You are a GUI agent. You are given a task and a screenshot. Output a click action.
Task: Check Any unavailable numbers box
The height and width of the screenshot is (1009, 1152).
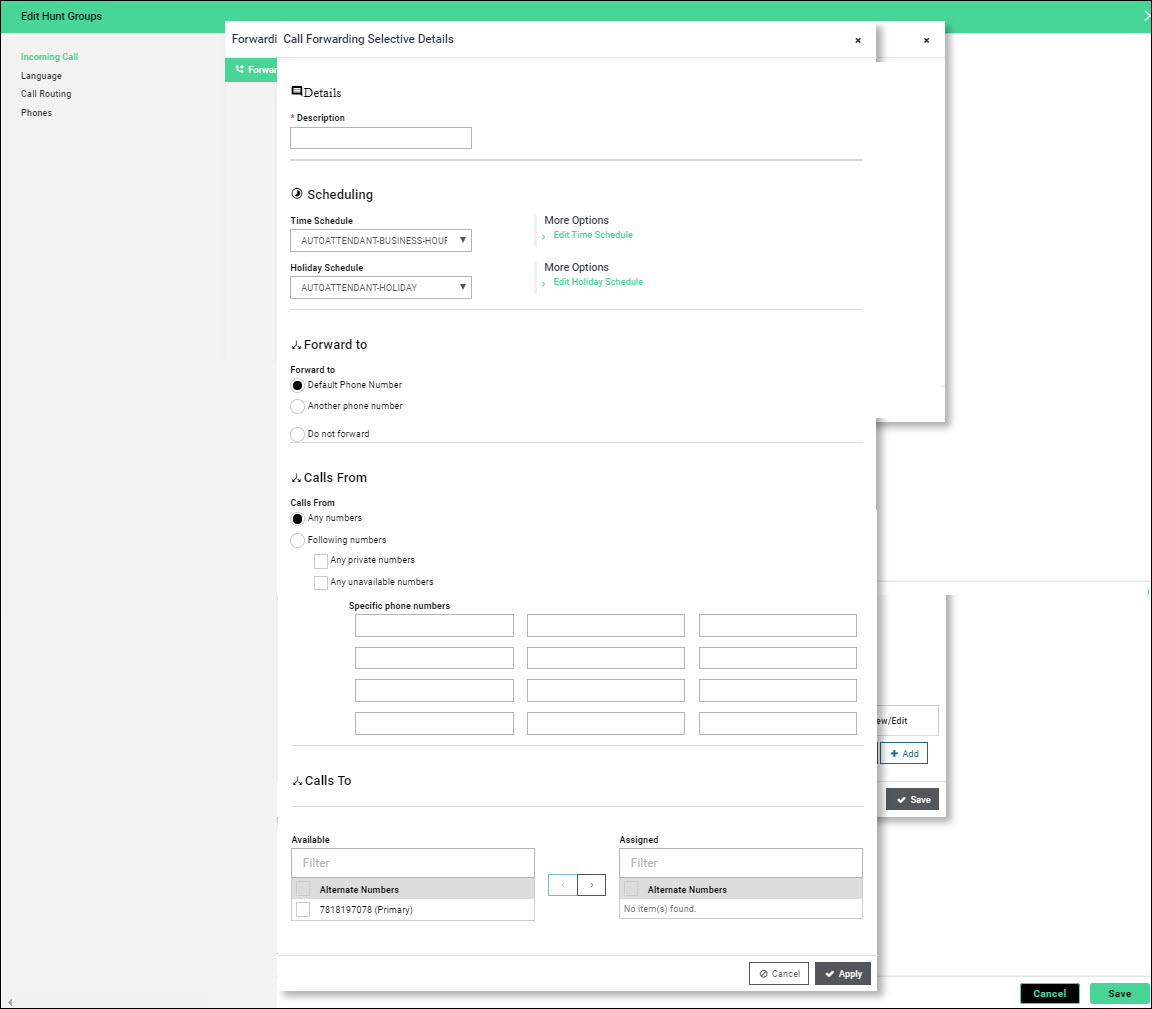point(321,583)
